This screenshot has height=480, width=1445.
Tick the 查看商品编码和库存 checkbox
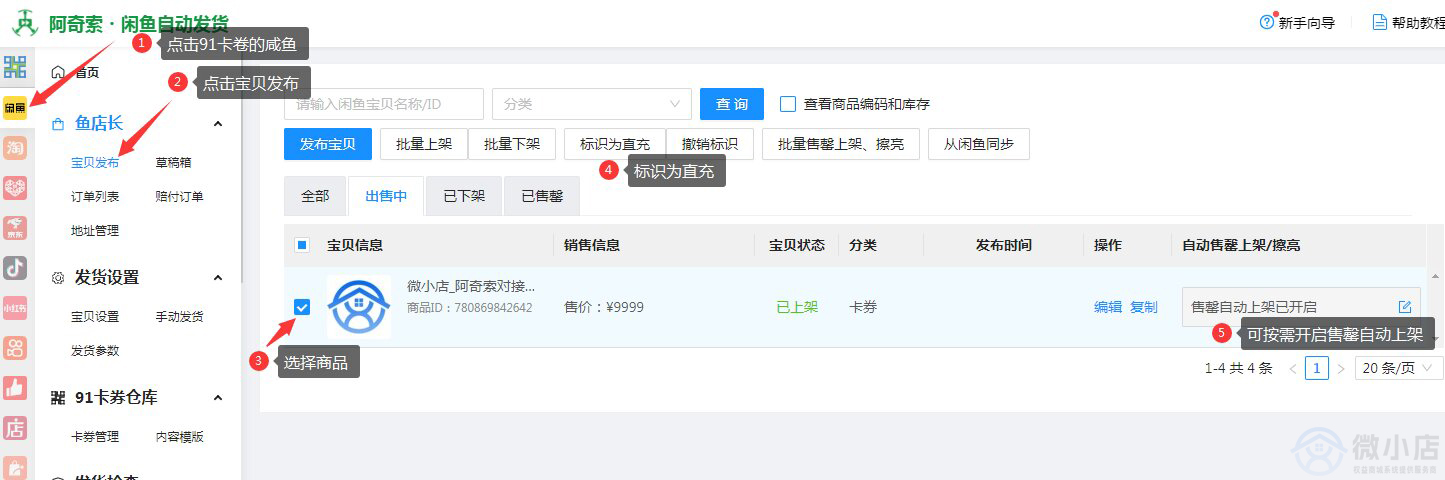click(x=788, y=104)
